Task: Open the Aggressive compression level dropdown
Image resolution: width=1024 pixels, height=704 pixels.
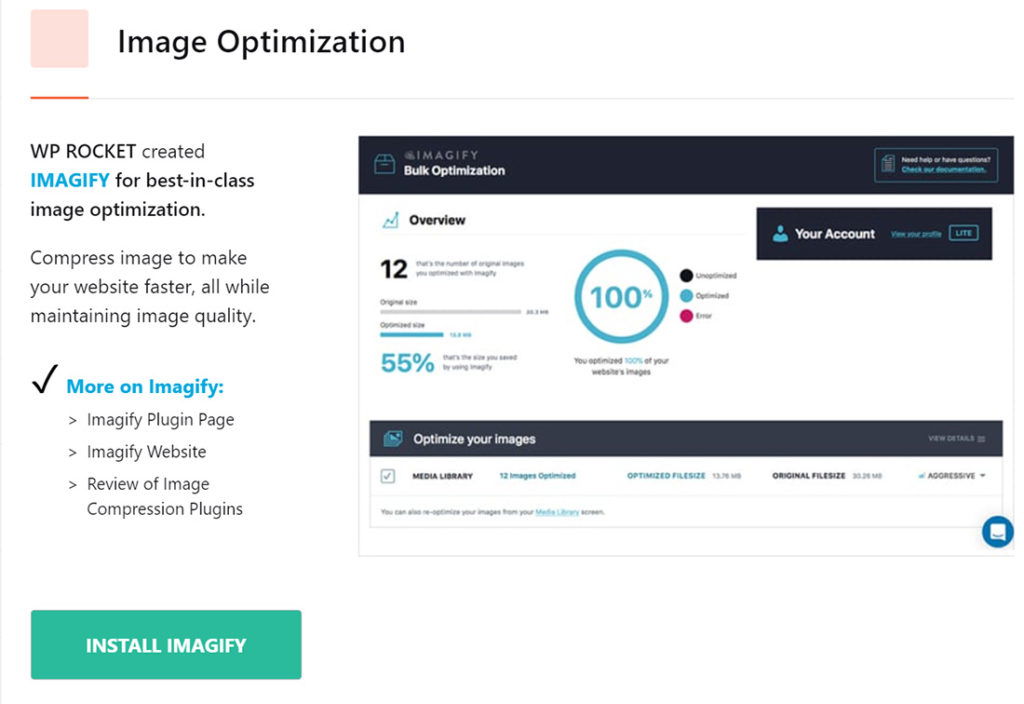Action: pyautogui.click(x=952, y=476)
